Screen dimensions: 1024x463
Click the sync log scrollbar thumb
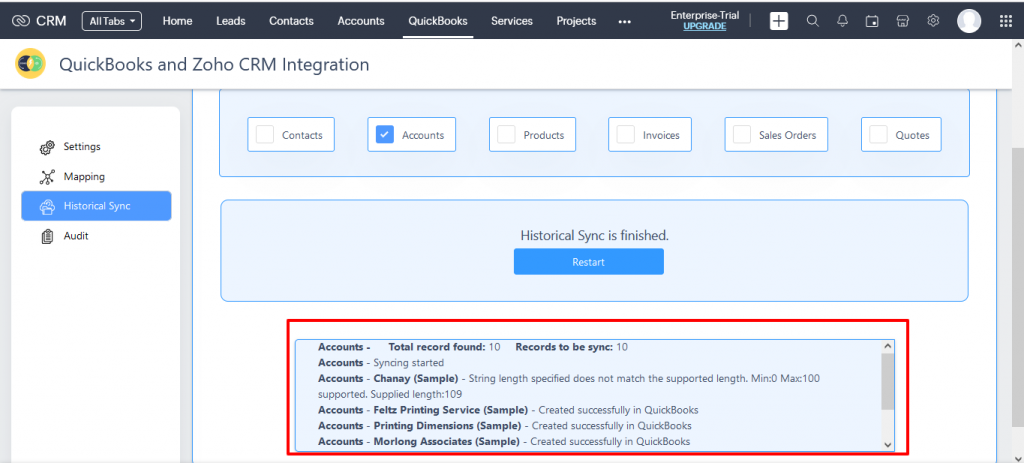pos(887,381)
